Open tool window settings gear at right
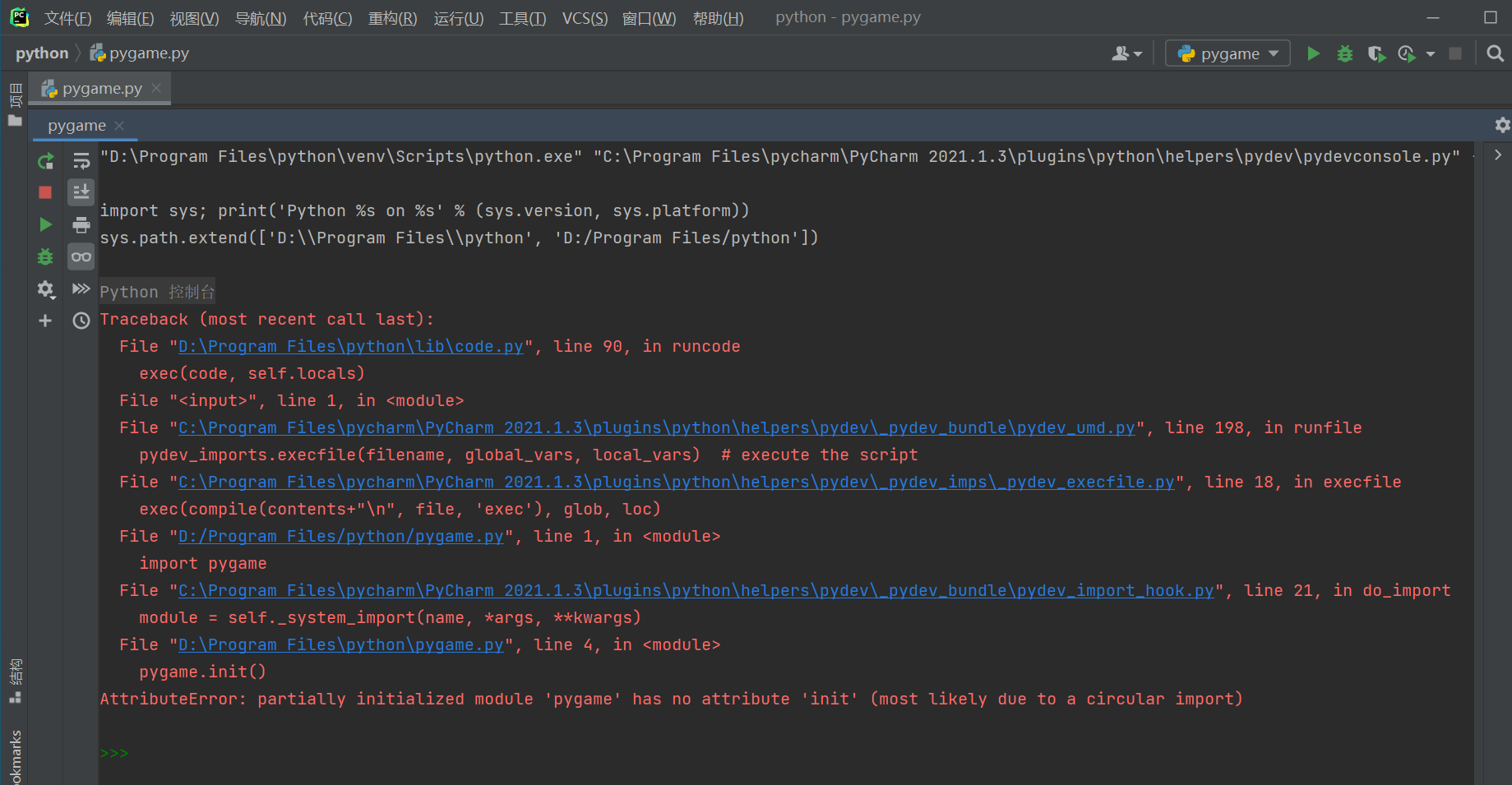This screenshot has width=1512, height=785. [x=1502, y=125]
